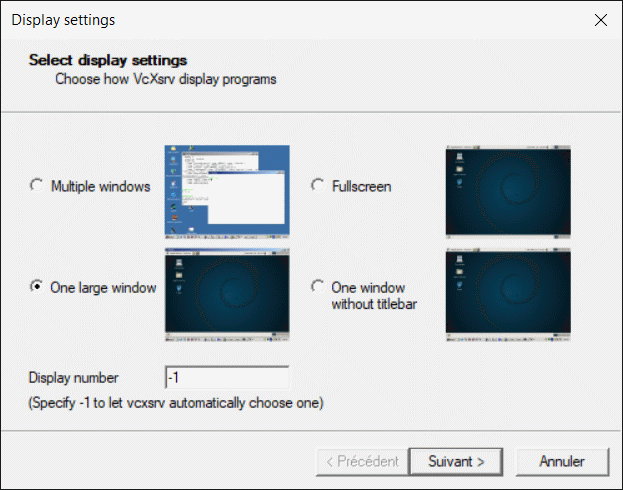Click the Fullscreen label text
Image resolution: width=623 pixels, height=490 pixels.
[362, 186]
